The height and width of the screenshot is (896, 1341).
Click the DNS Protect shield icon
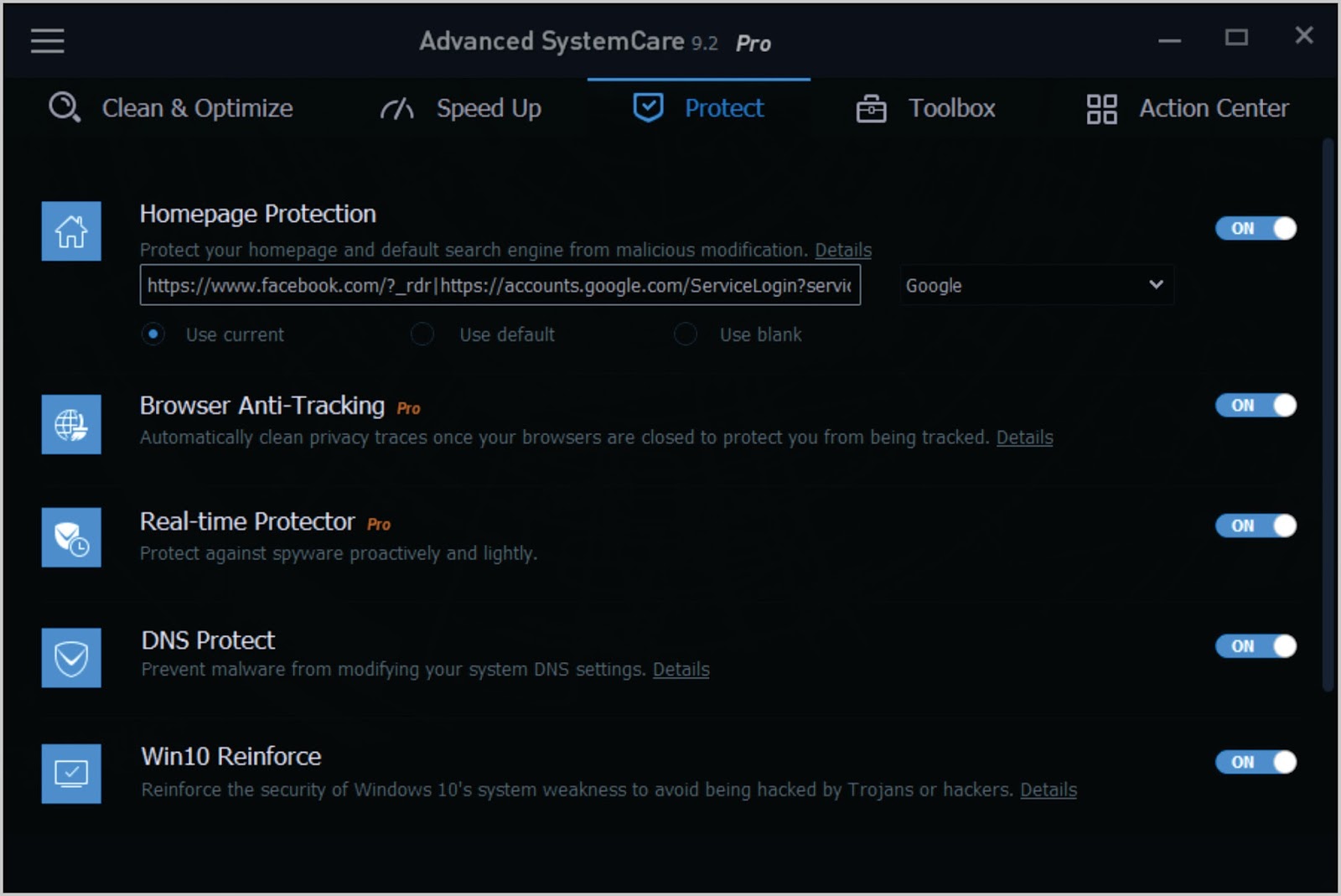pyautogui.click(x=71, y=658)
